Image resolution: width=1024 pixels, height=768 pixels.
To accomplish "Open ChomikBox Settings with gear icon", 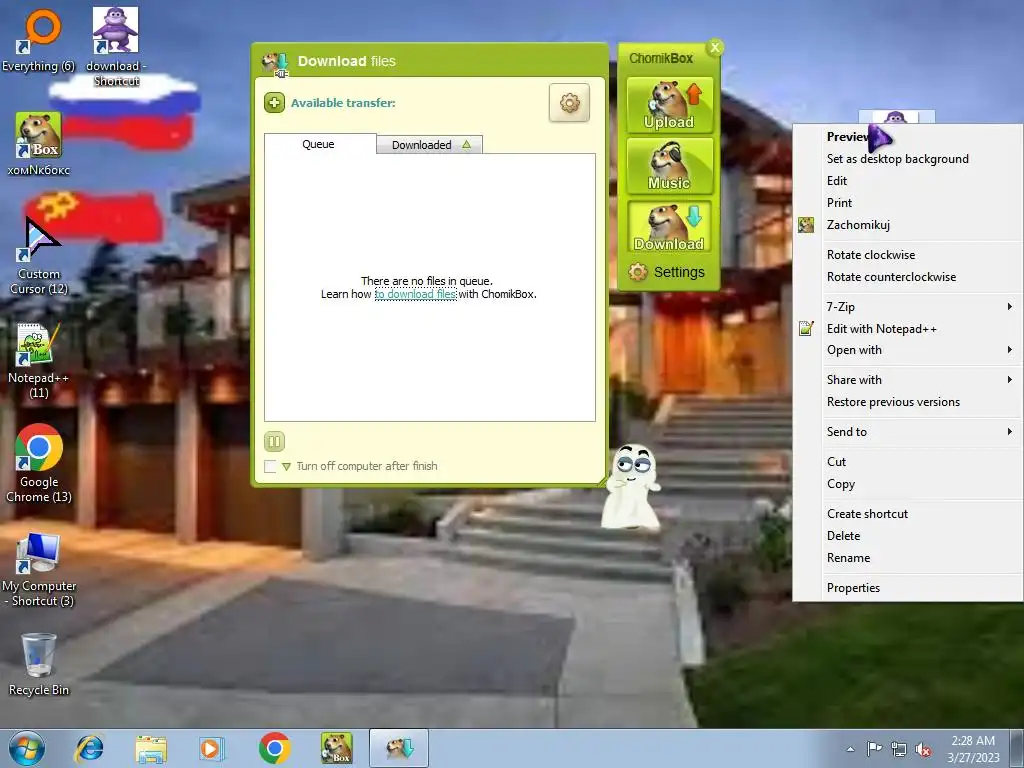I will tap(667, 272).
